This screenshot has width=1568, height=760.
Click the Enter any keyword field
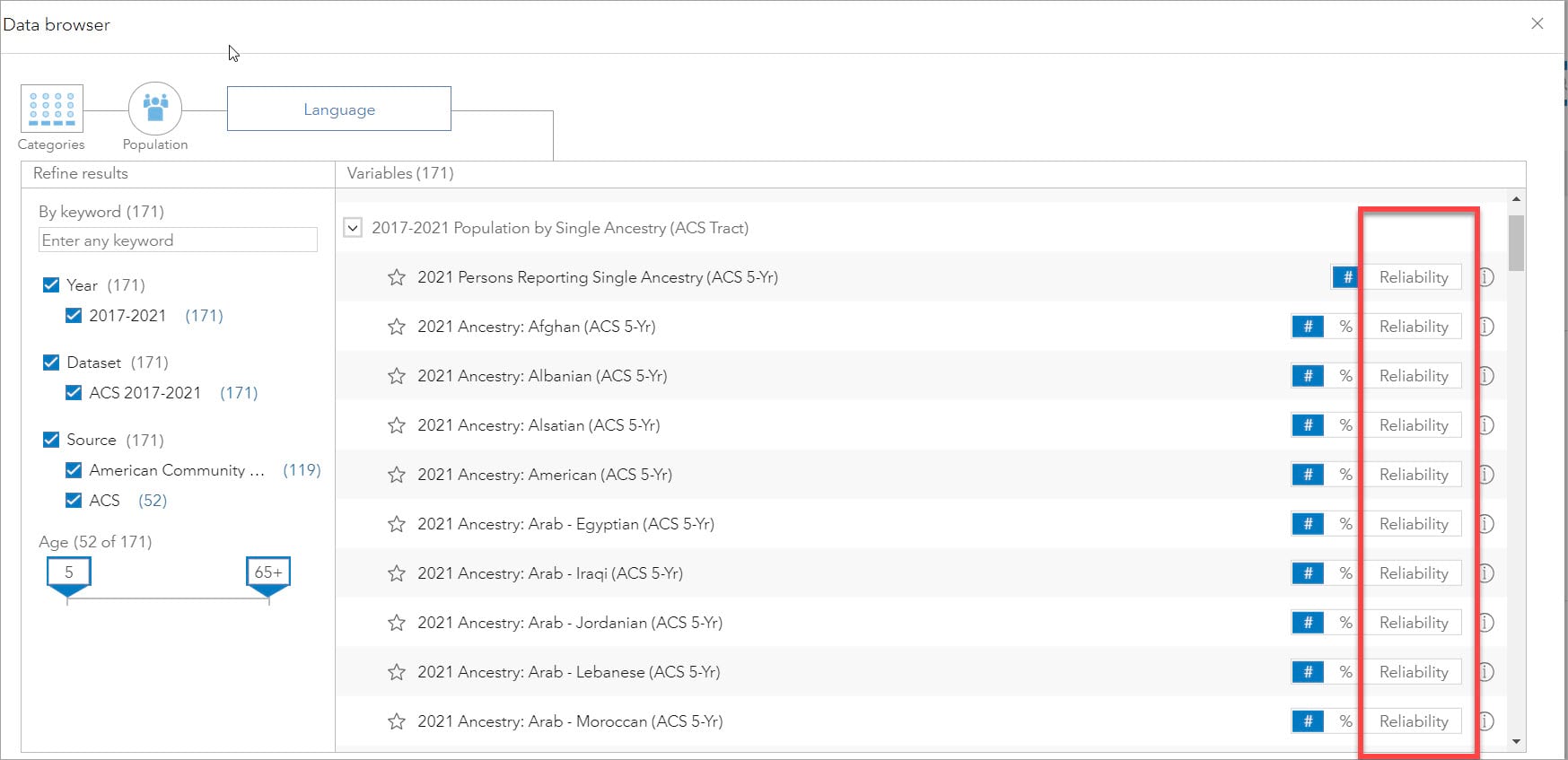pos(178,240)
